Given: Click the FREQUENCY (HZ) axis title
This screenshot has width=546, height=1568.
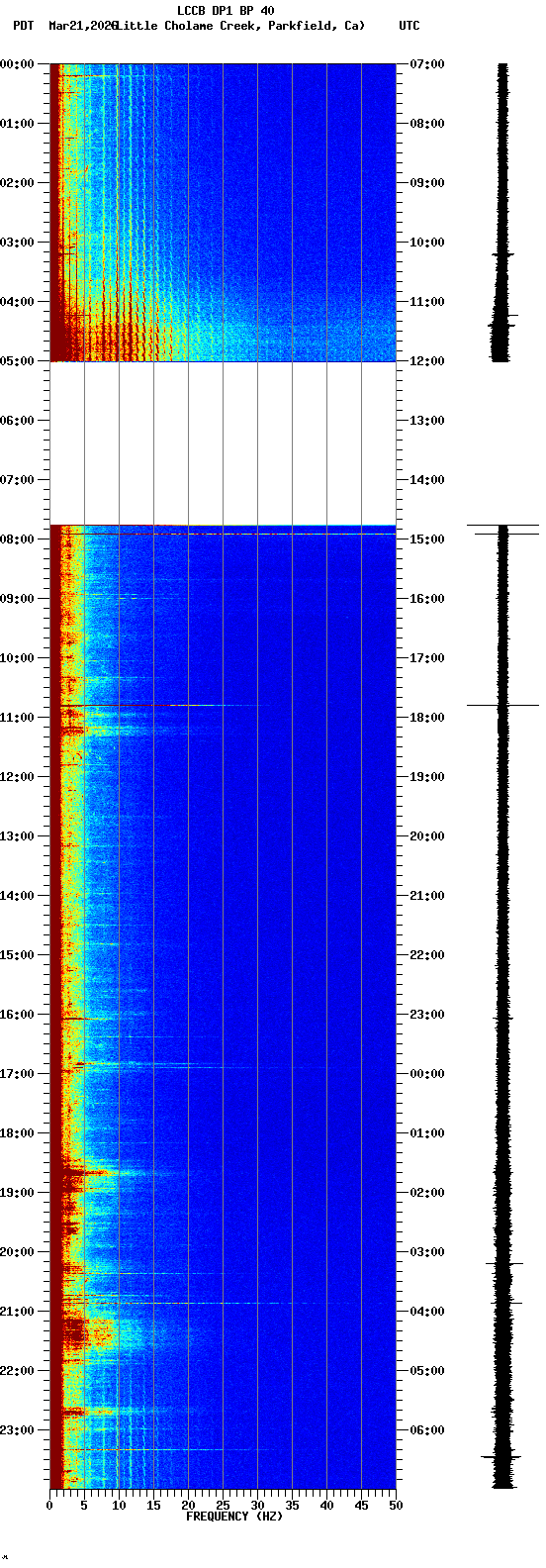Looking at the screenshot, I should click(234, 1517).
